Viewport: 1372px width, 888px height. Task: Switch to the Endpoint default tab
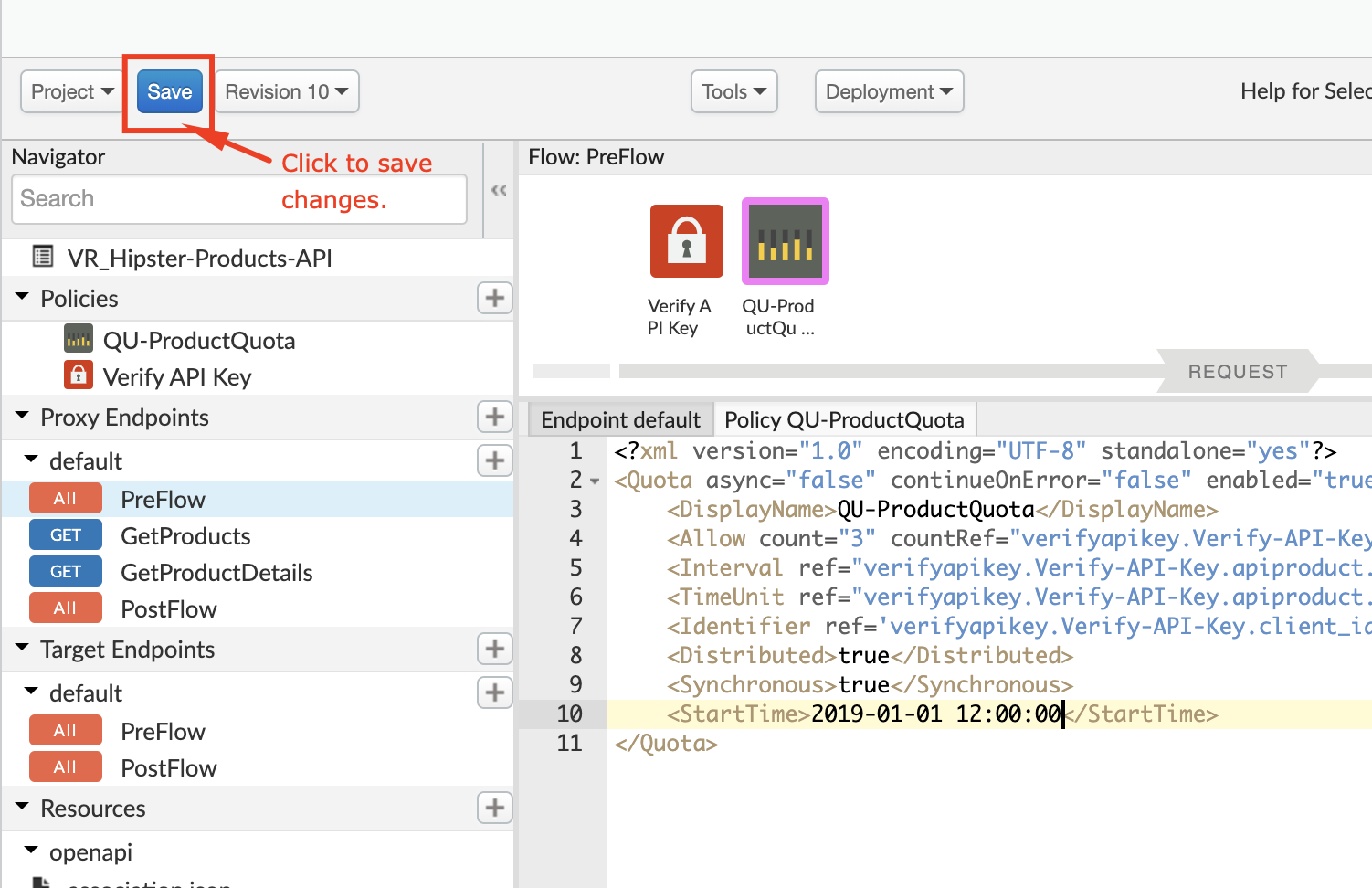(620, 419)
